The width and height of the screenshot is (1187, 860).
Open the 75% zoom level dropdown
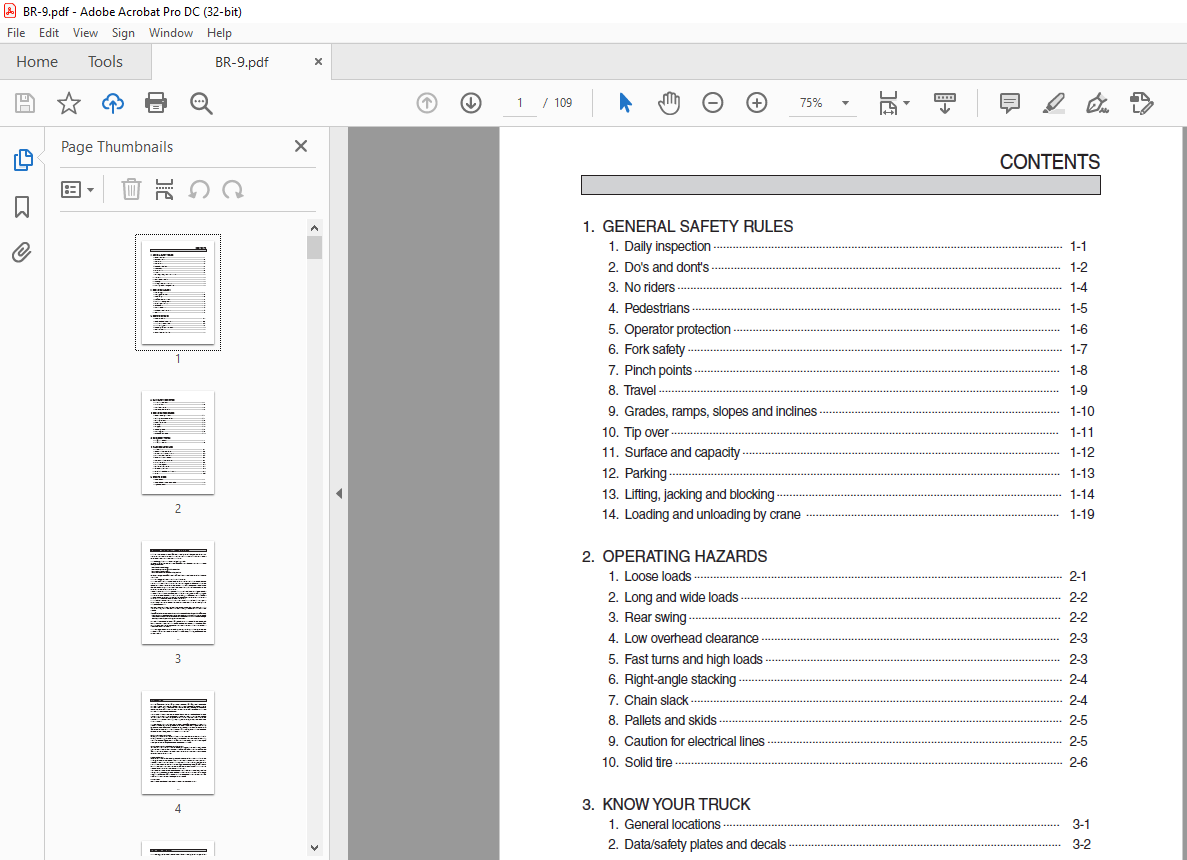click(845, 103)
